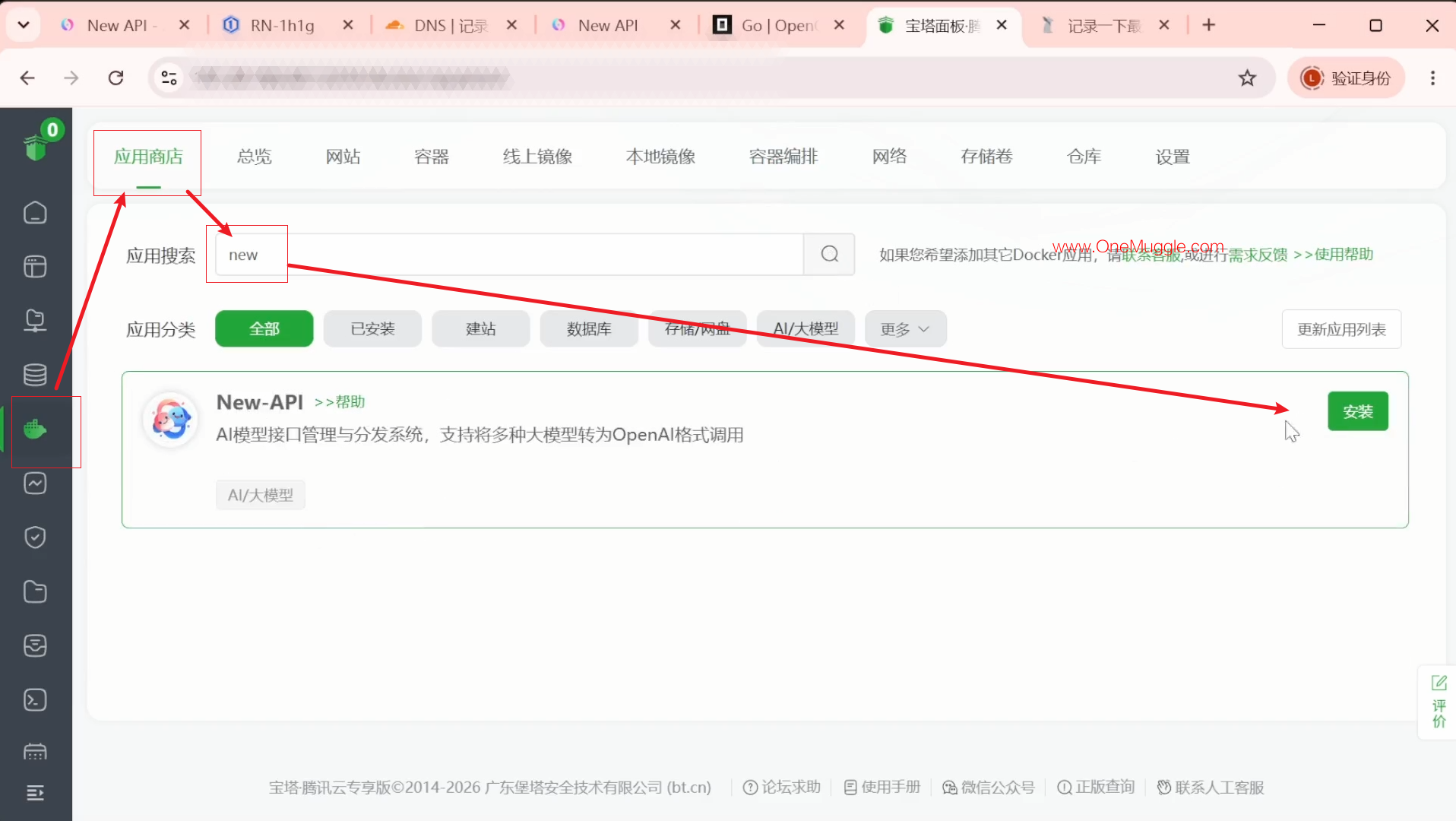This screenshot has width=1456, height=821.
Task: Go back with the browser back arrow
Action: coord(27,78)
